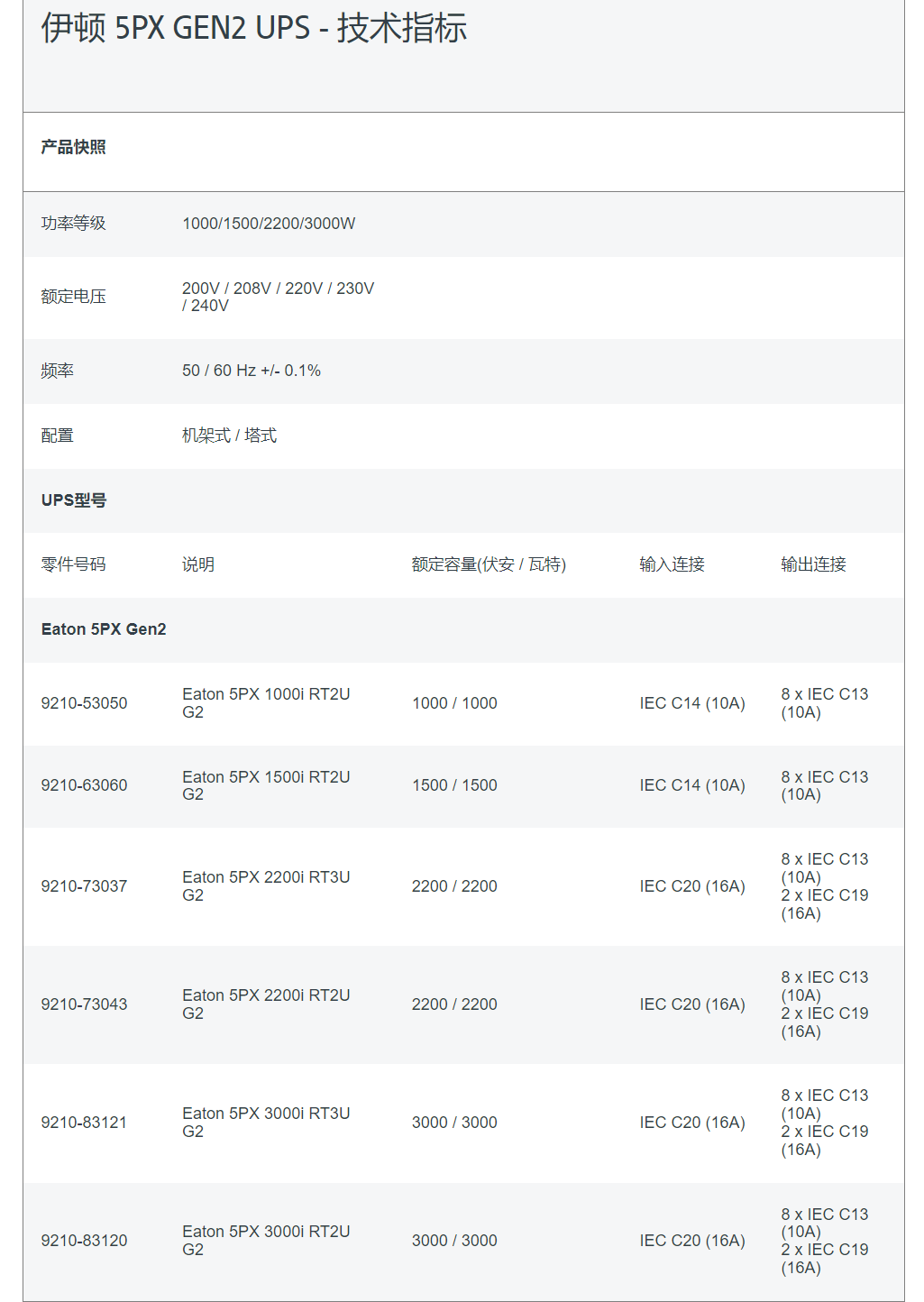Viewport: 924px width, 1302px height.
Task: Click part number 9210-53050
Action: tap(84, 703)
